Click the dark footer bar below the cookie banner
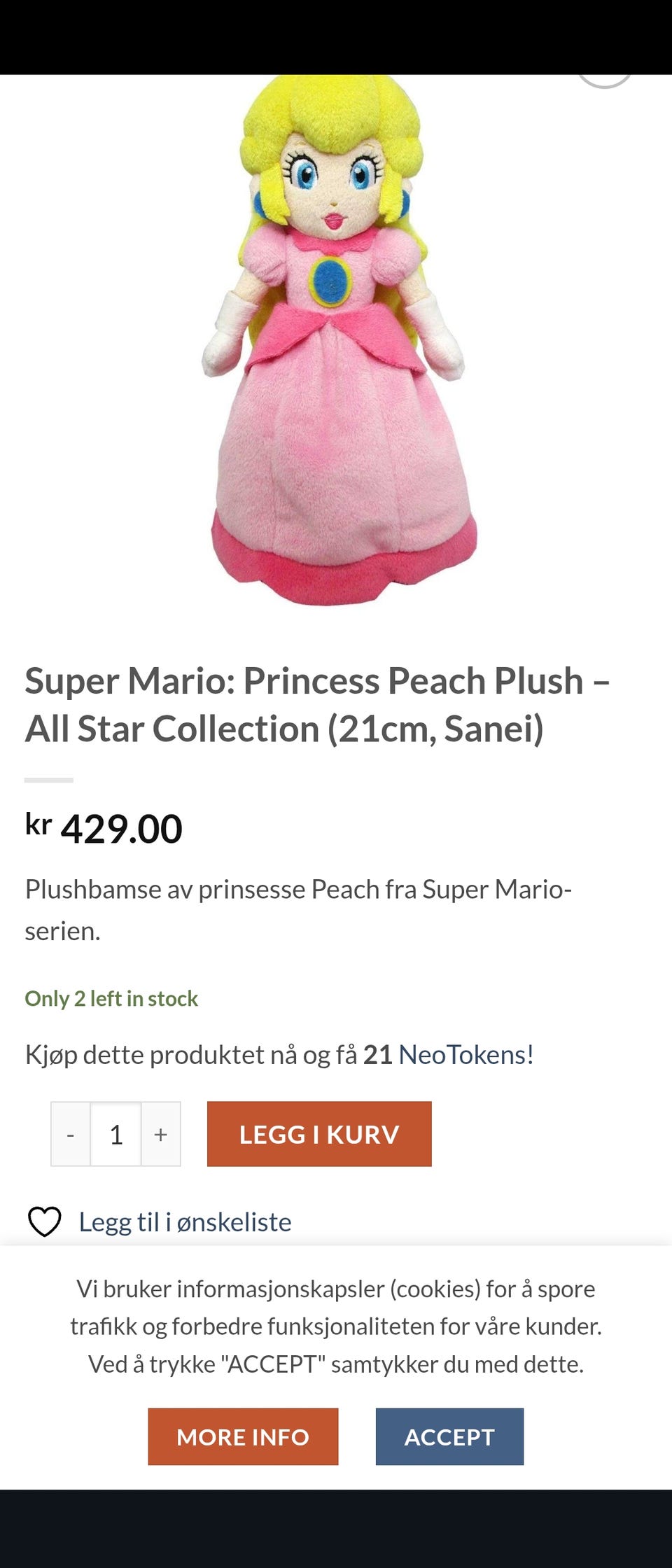The width and height of the screenshot is (672, 1568). pos(336,1529)
